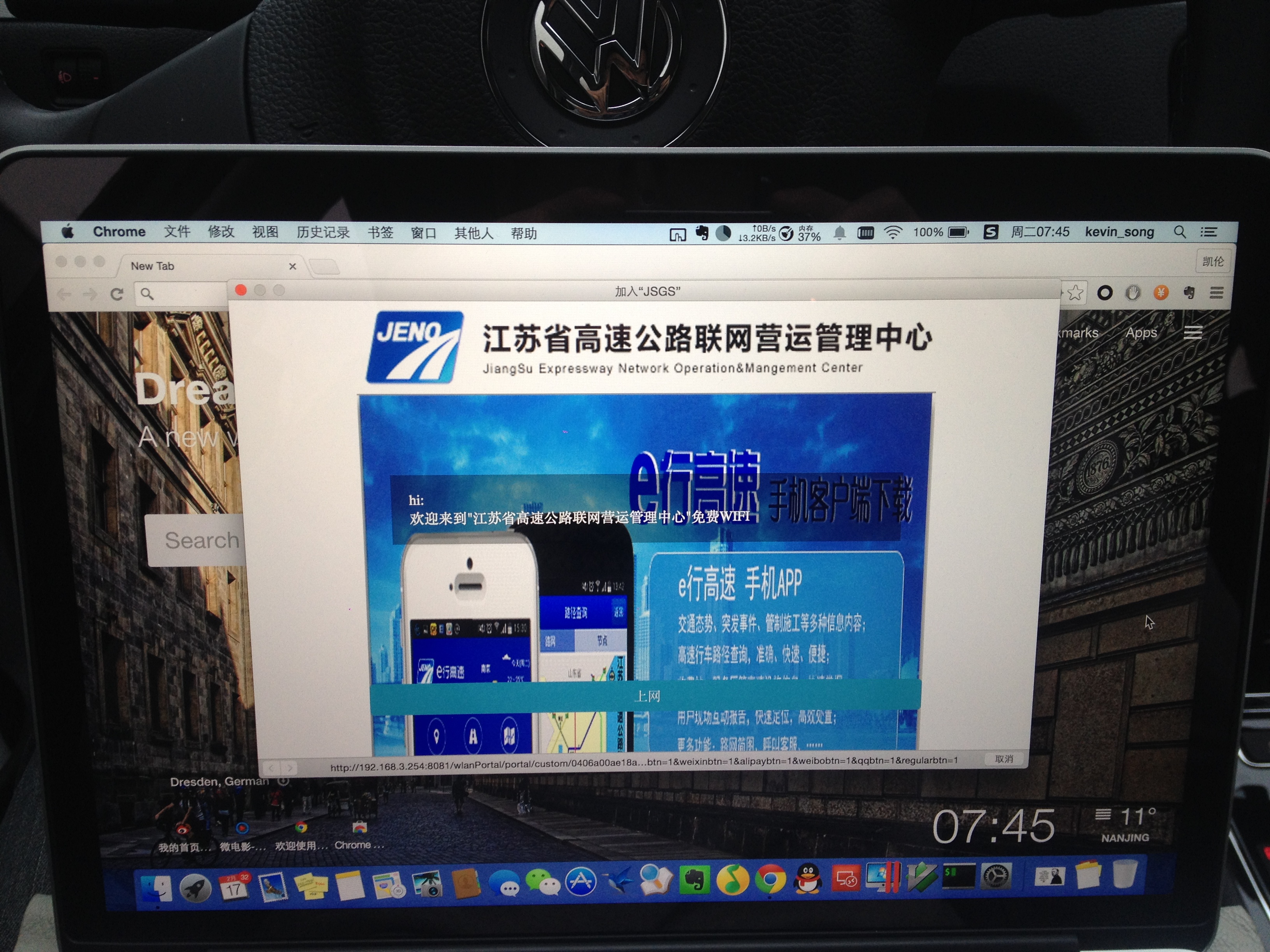The height and width of the screenshot is (952, 1270).
Task: Click the 100% battery status
Action: tap(940, 233)
